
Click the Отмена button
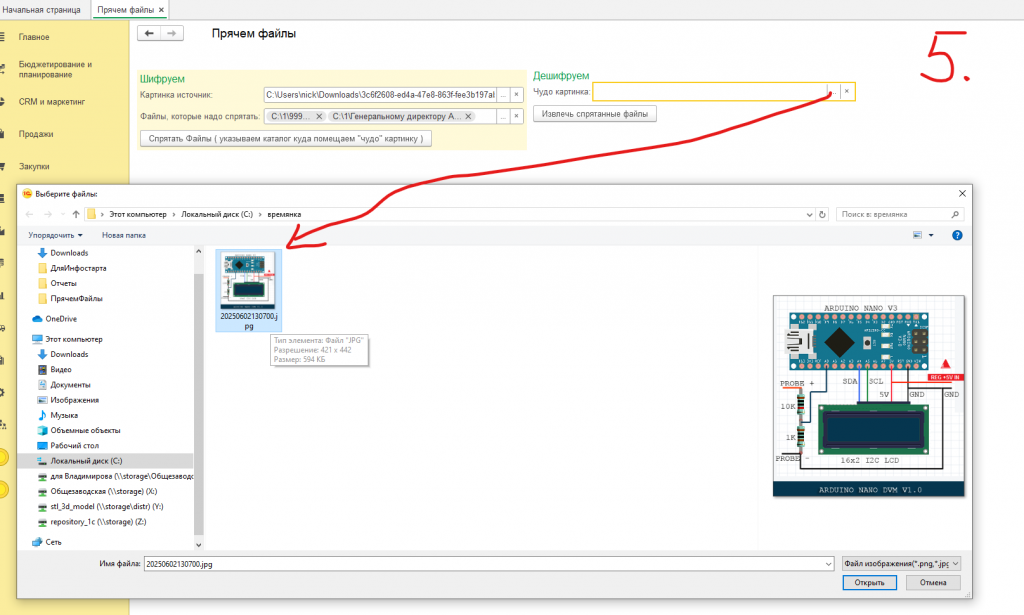point(933,582)
